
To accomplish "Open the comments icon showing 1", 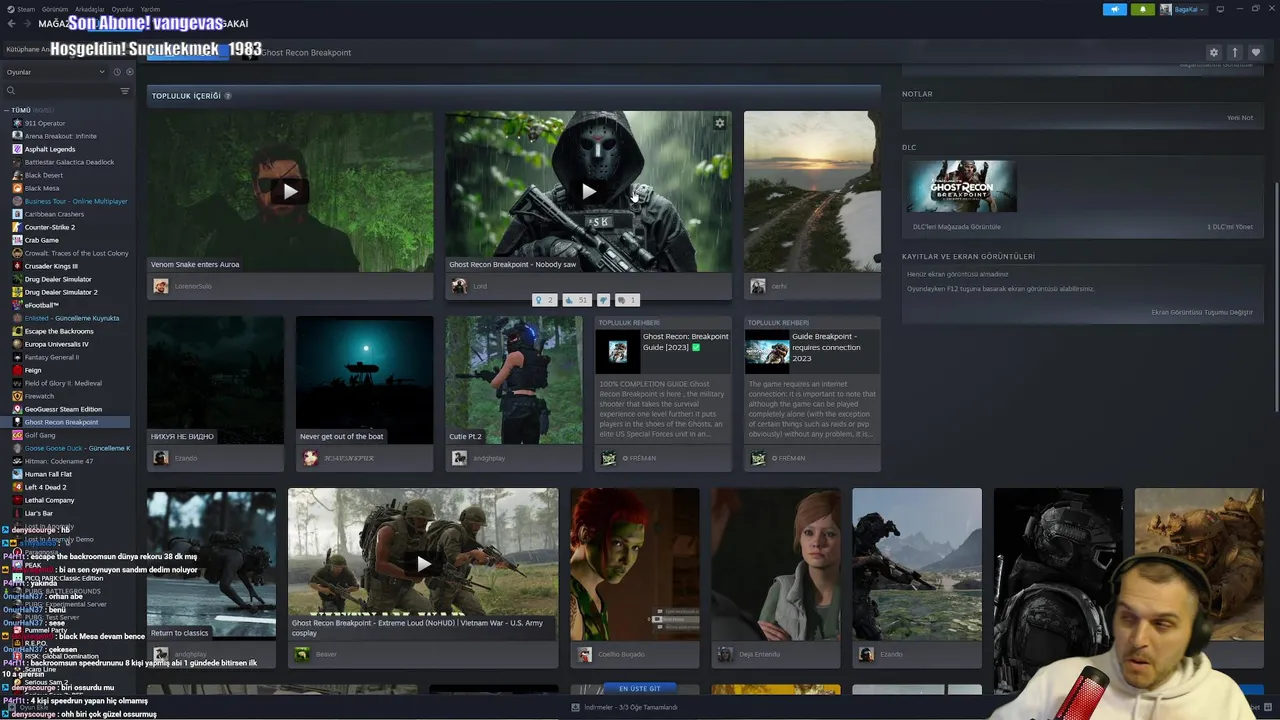I will click(x=627, y=300).
